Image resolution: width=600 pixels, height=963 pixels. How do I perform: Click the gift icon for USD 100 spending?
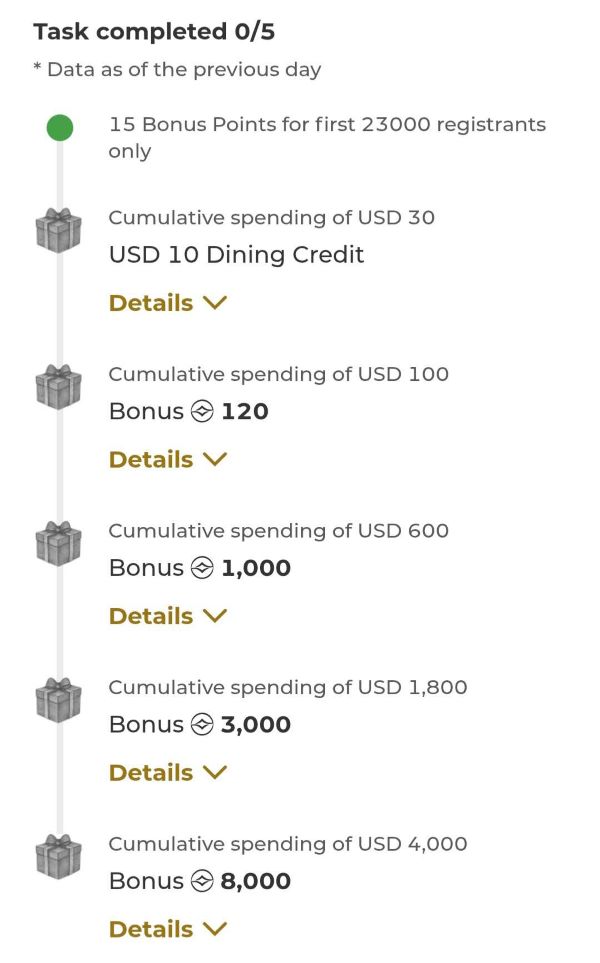[x=59, y=387]
